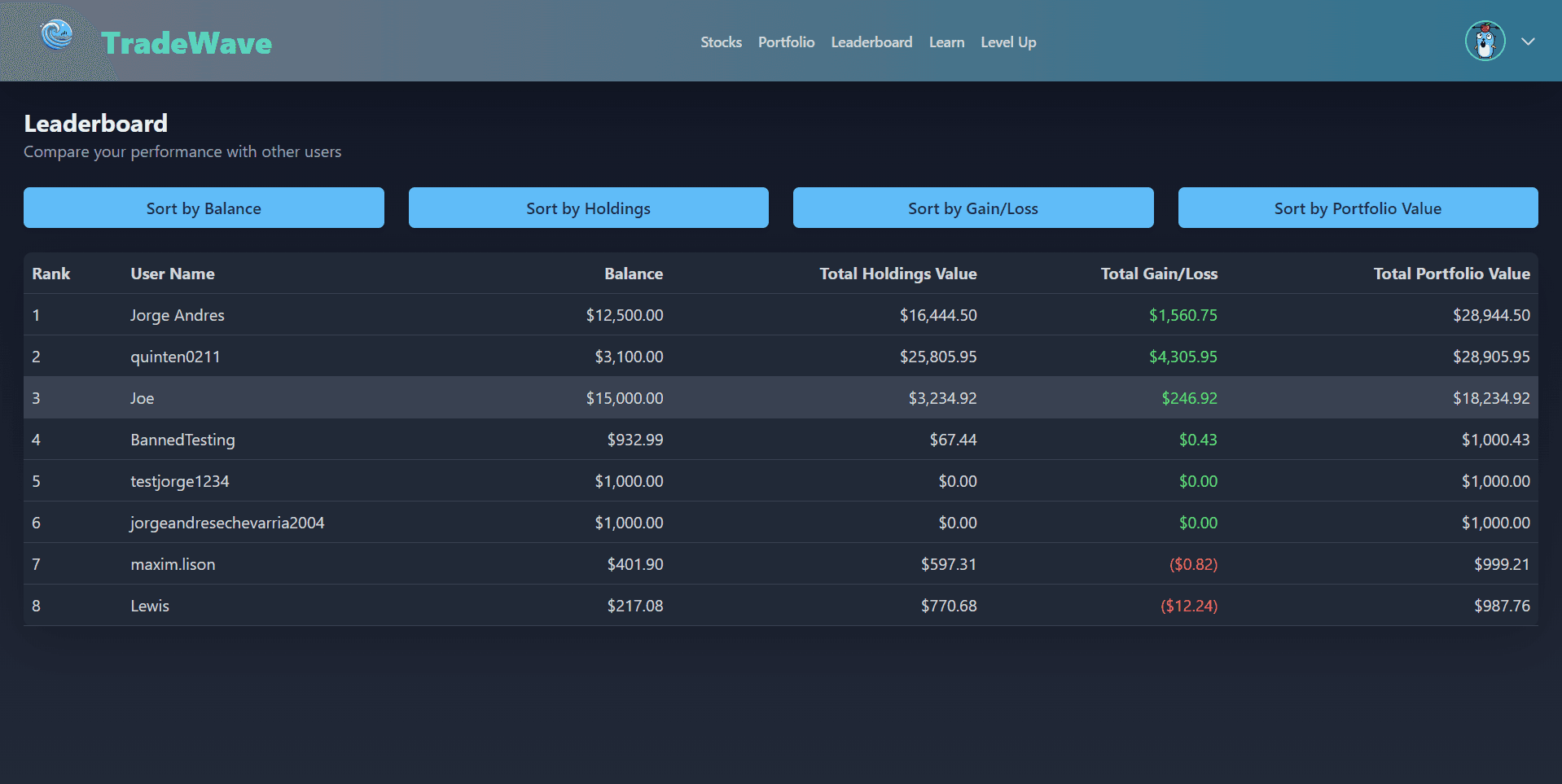Viewport: 1562px width, 784px height.
Task: Select the user quinten0211
Action: click(175, 357)
